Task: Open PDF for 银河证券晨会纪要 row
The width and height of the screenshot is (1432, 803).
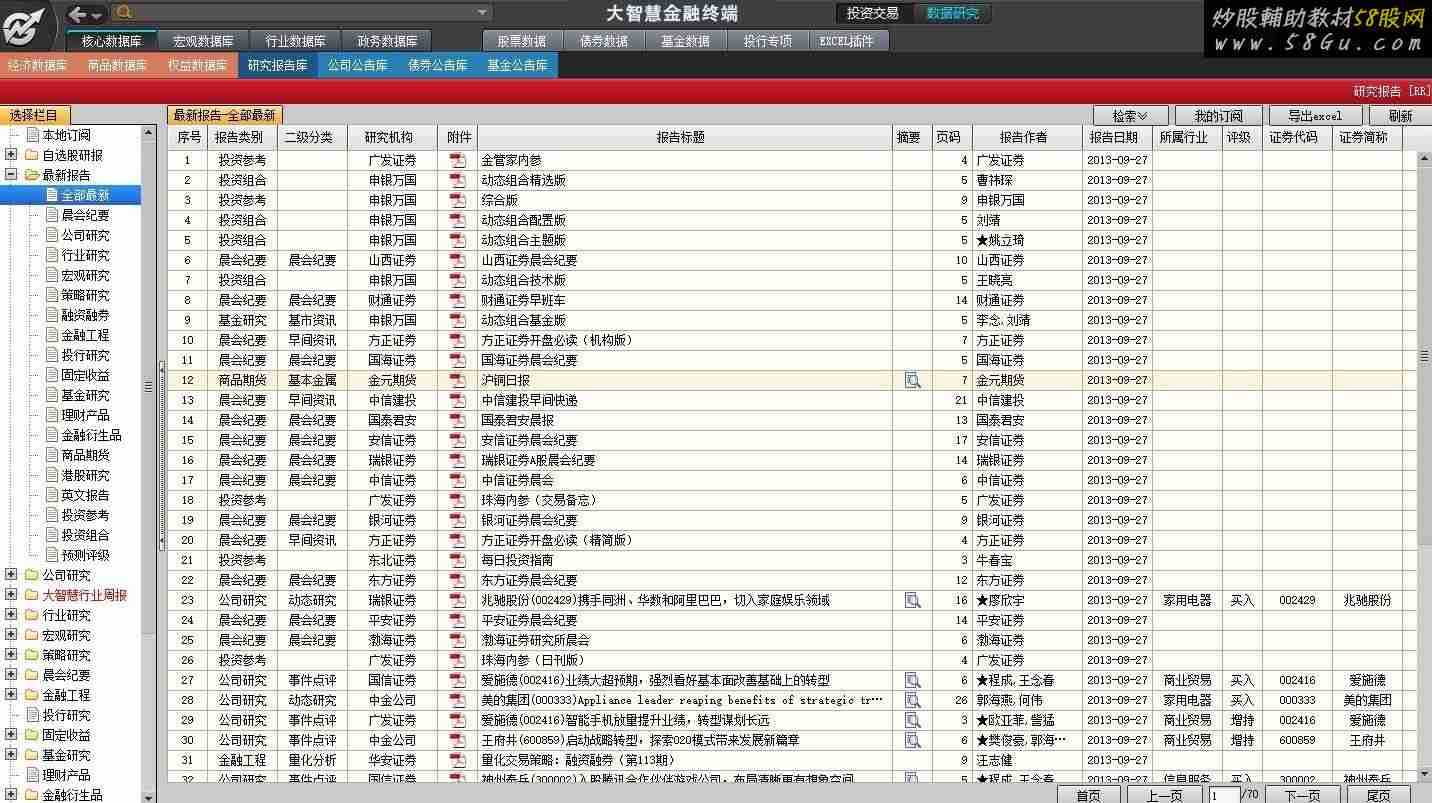Action: pyautogui.click(x=458, y=520)
